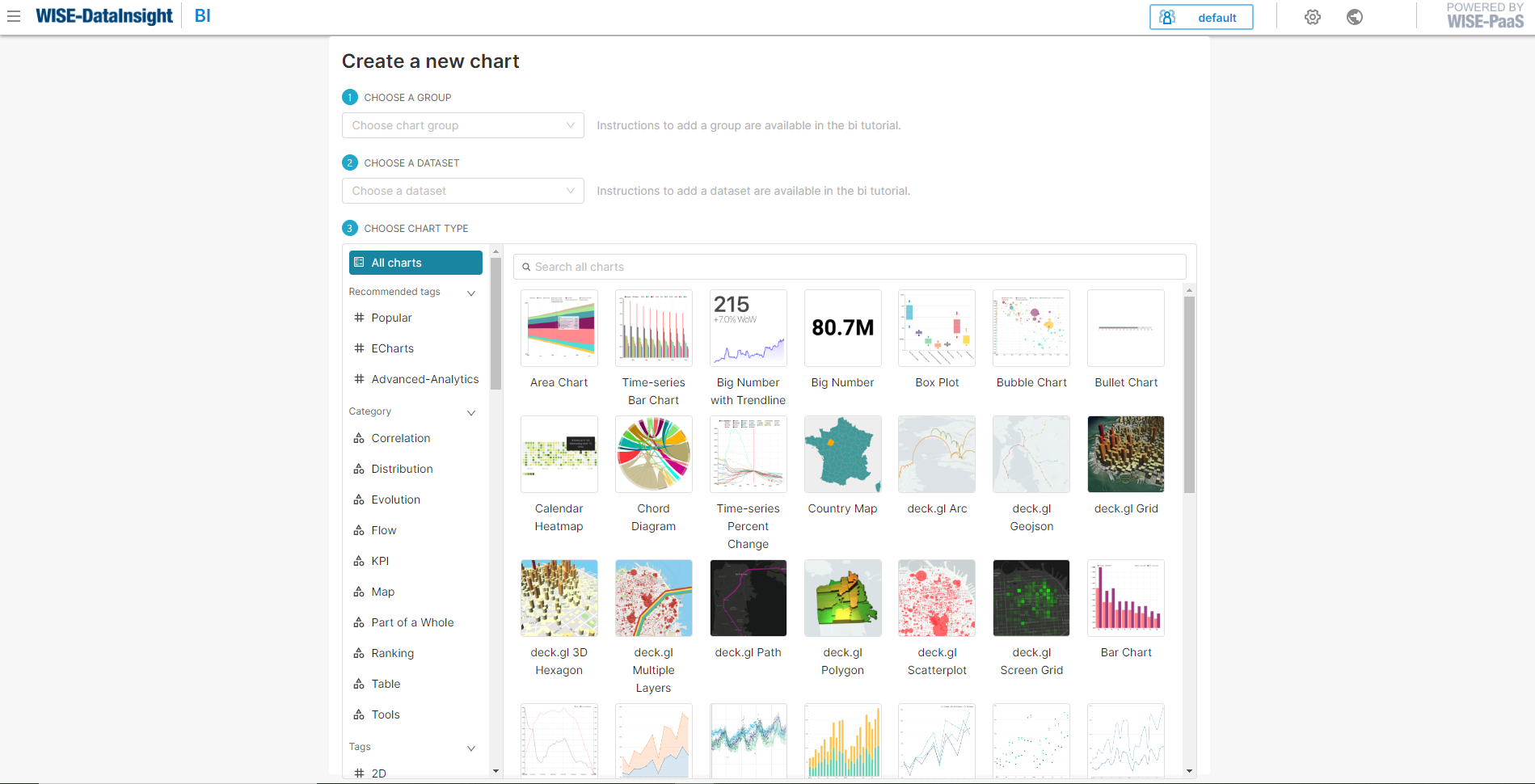
Task: Select deck.gl 3D Hexagon chart
Action: pyautogui.click(x=559, y=598)
